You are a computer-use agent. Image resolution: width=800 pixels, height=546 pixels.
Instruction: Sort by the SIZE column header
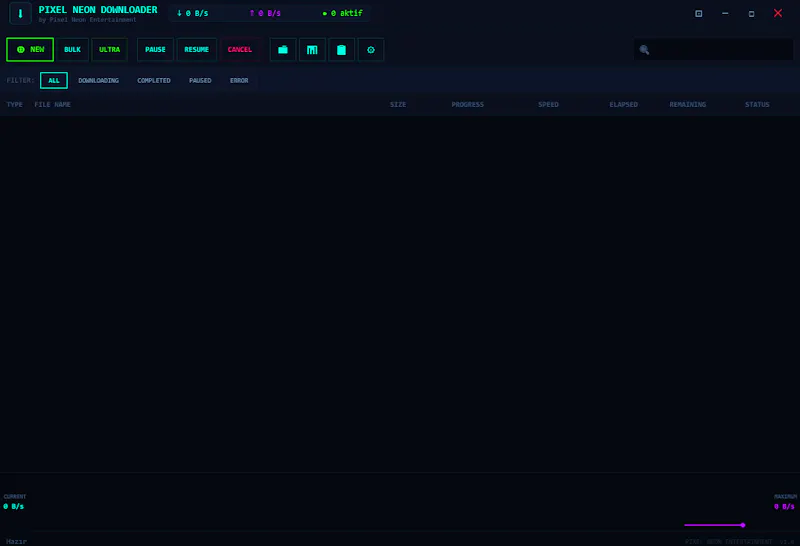[398, 105]
